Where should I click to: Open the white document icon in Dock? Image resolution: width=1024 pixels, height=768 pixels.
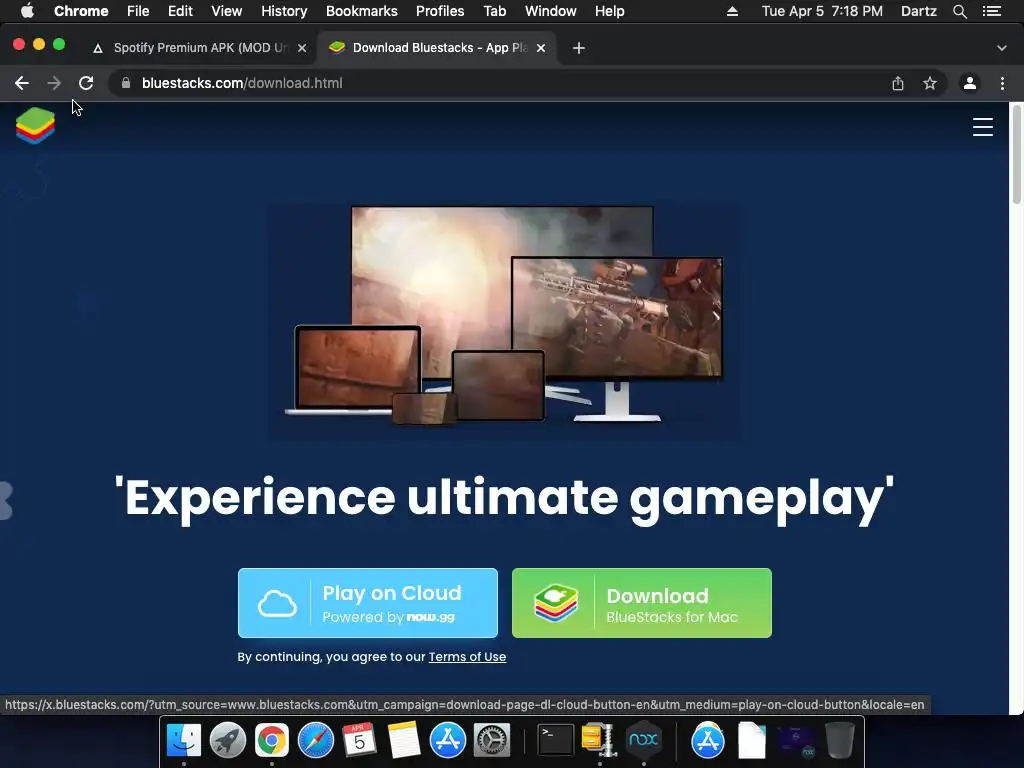(752, 740)
